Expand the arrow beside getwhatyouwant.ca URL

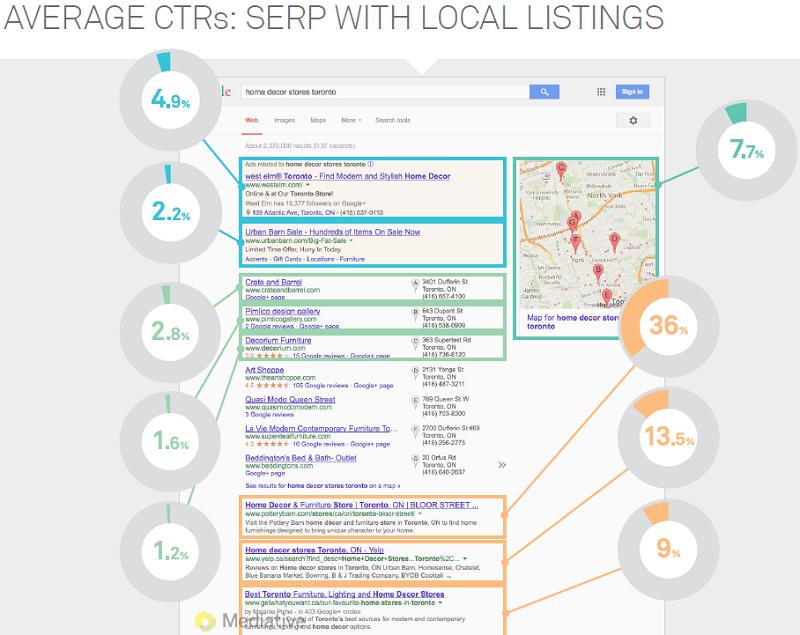click(x=440, y=603)
